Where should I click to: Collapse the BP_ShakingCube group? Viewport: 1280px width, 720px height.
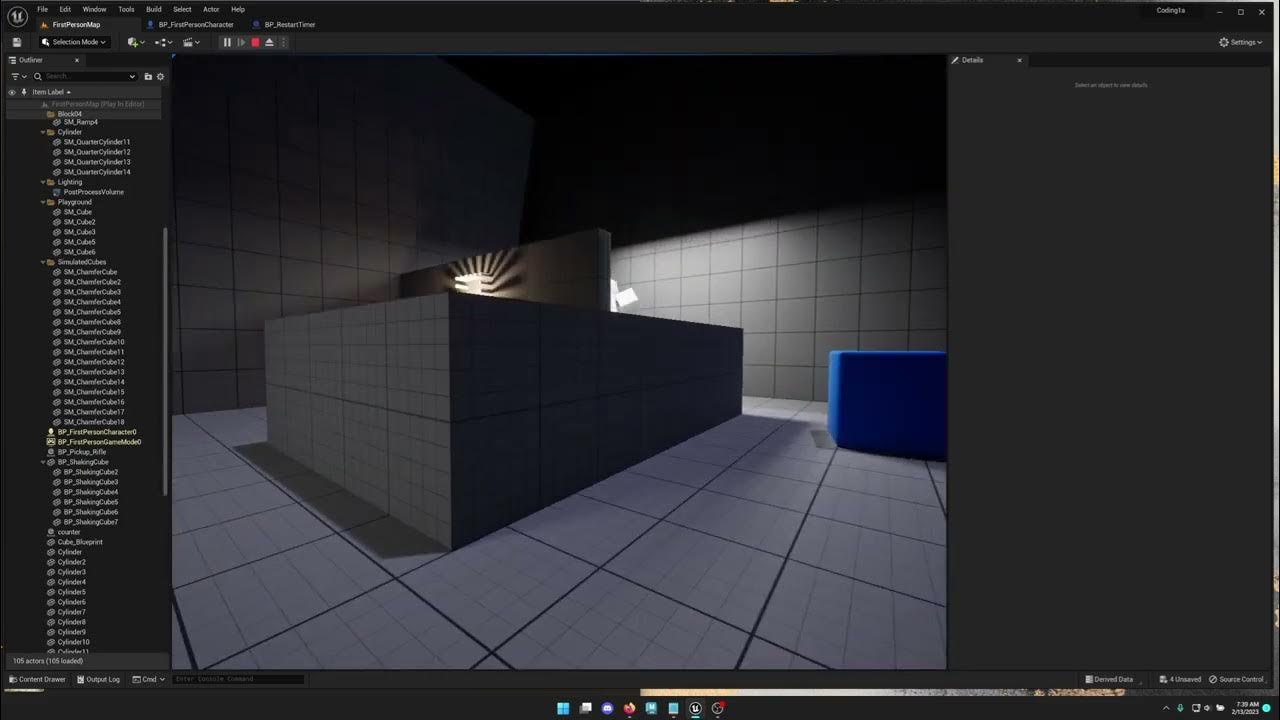click(43, 462)
